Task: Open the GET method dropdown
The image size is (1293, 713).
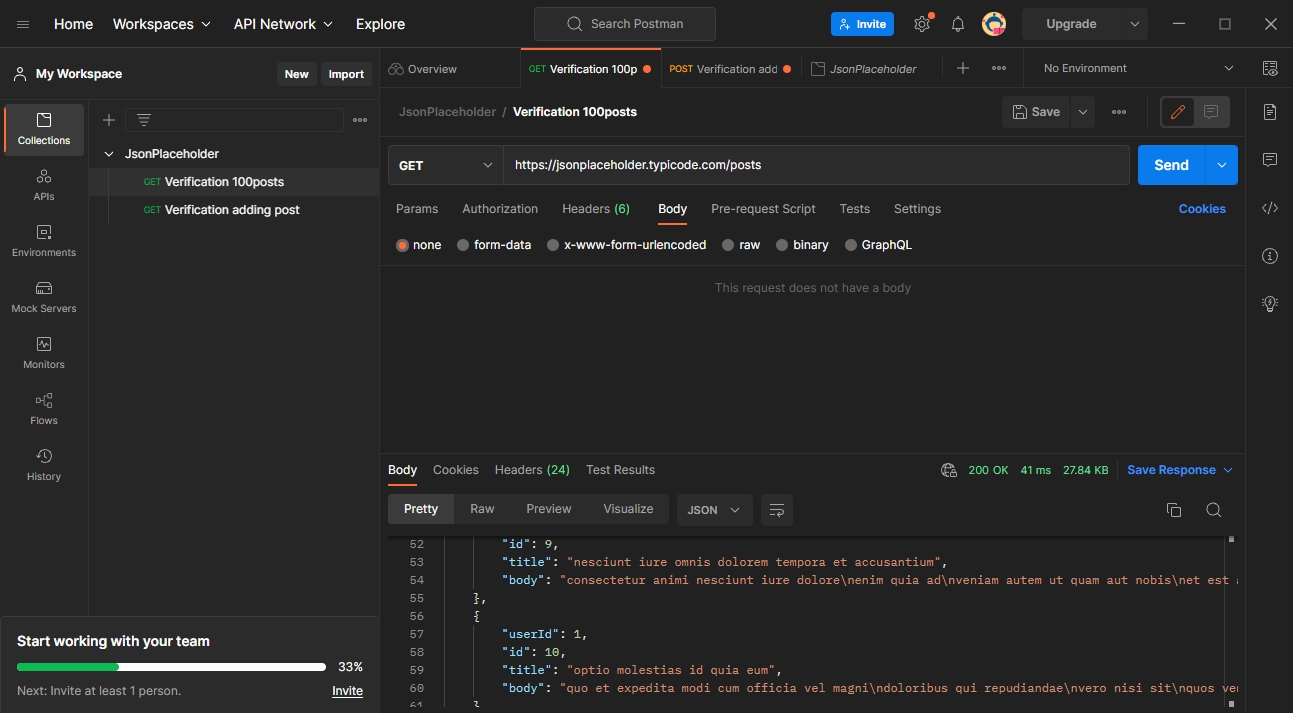Action: click(445, 165)
